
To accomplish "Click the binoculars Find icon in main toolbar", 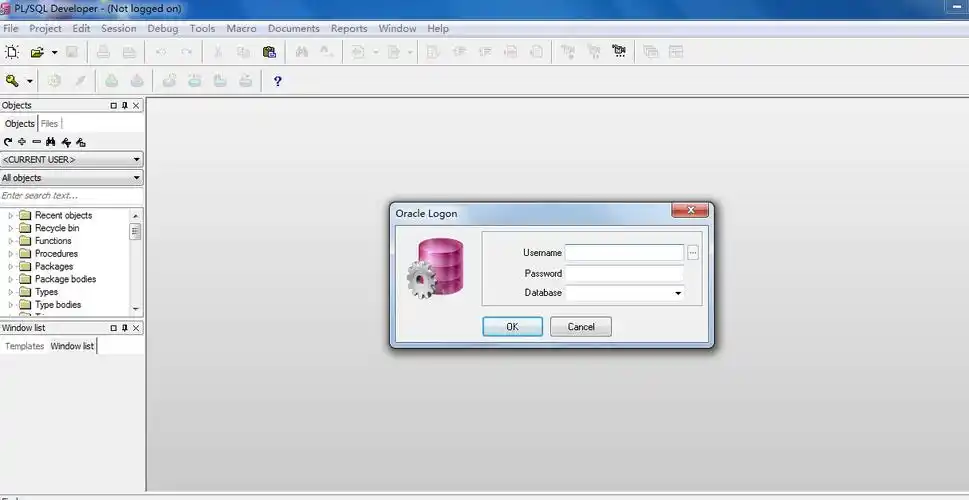I will pyautogui.click(x=301, y=52).
